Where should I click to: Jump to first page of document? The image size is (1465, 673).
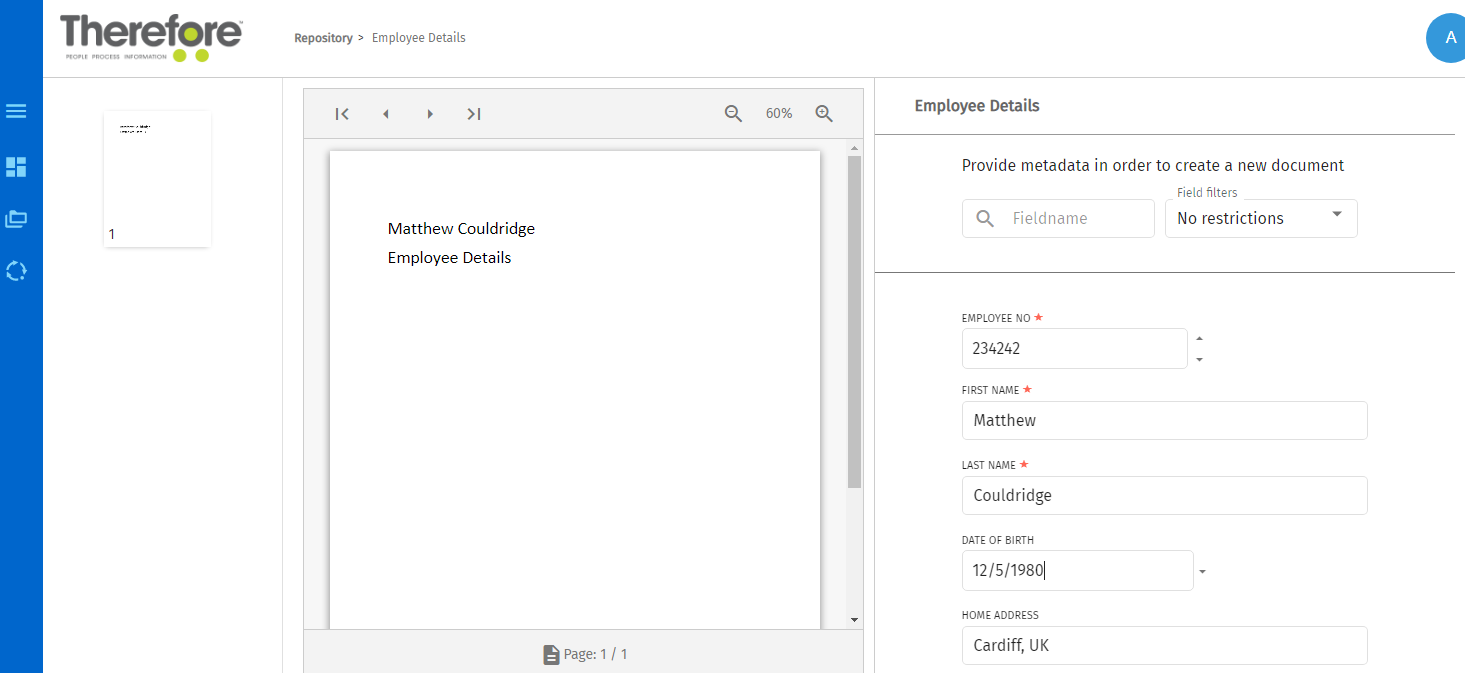click(x=342, y=114)
